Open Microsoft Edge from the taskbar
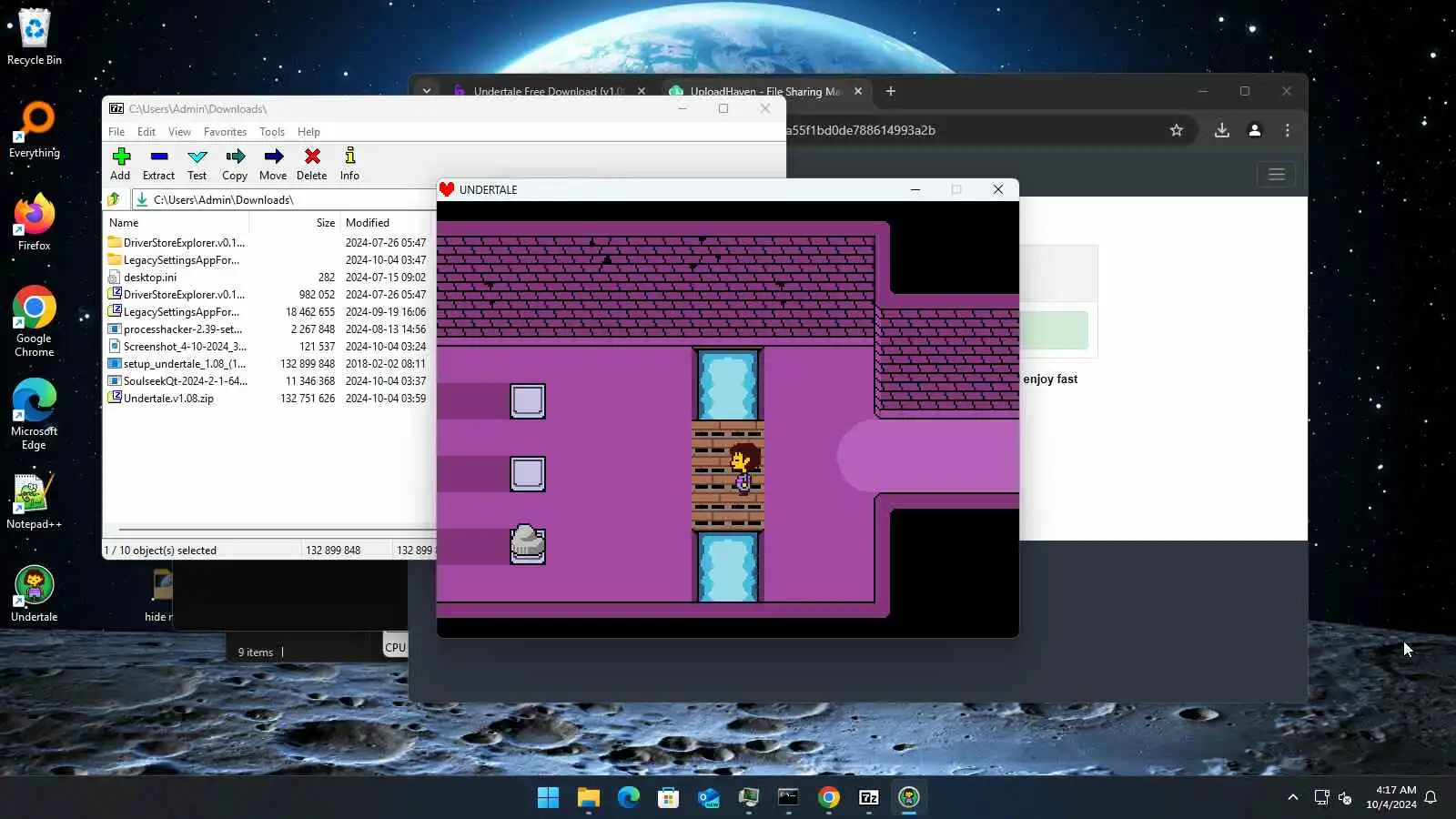The height and width of the screenshot is (819, 1456). click(629, 798)
